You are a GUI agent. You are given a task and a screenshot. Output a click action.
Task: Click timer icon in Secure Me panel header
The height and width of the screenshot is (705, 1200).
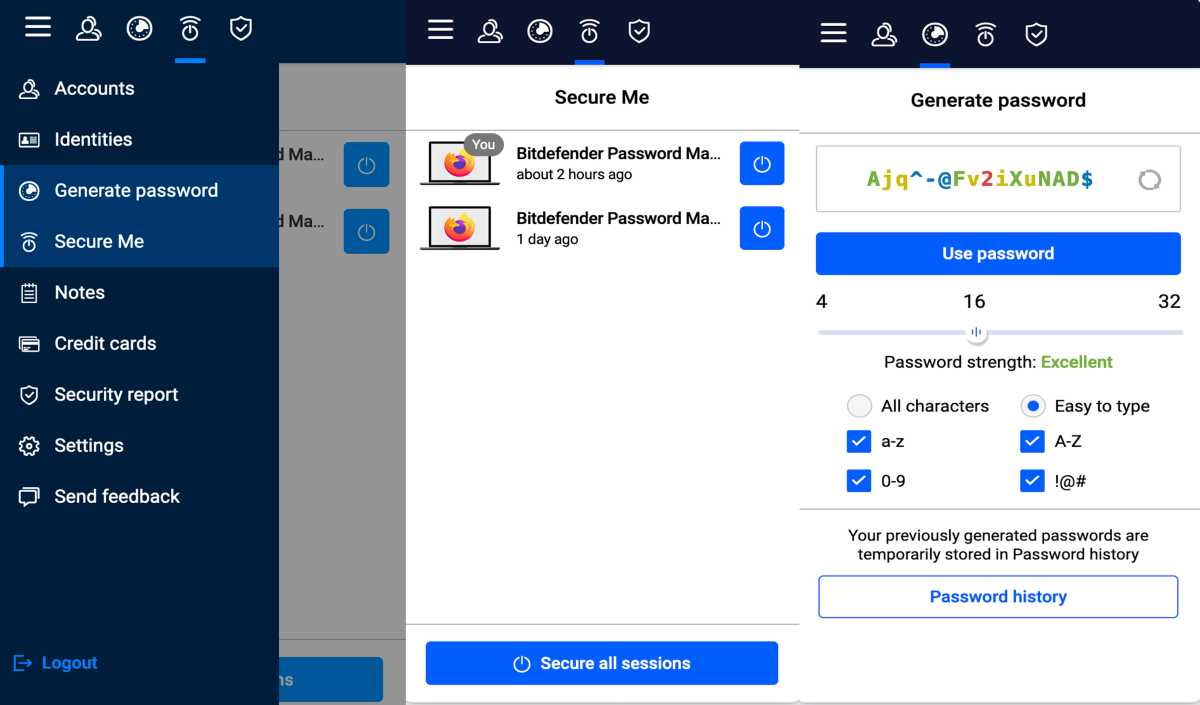[590, 32]
